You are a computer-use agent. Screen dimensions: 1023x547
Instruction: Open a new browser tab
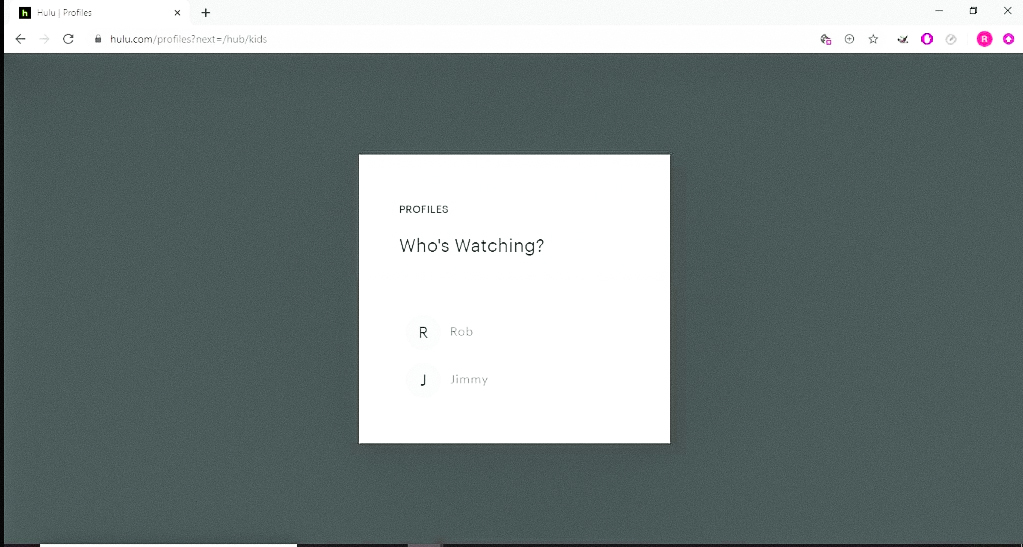(x=206, y=13)
